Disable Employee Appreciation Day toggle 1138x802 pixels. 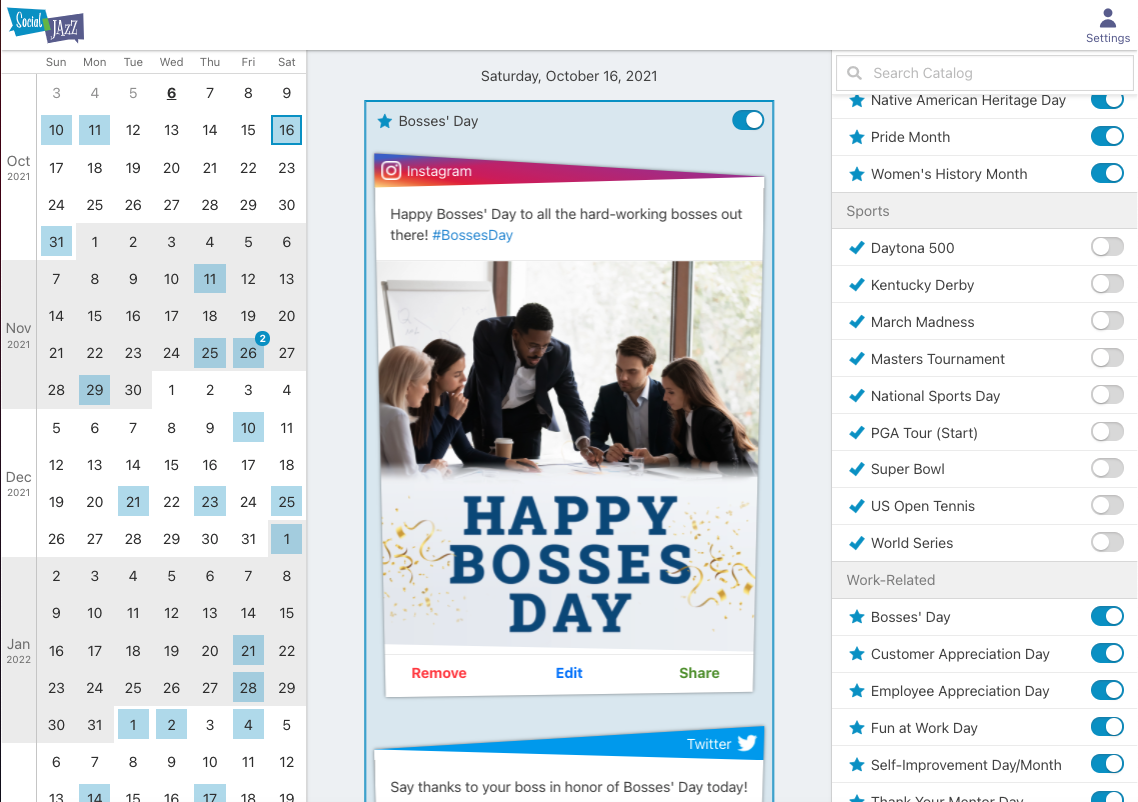pos(1107,690)
